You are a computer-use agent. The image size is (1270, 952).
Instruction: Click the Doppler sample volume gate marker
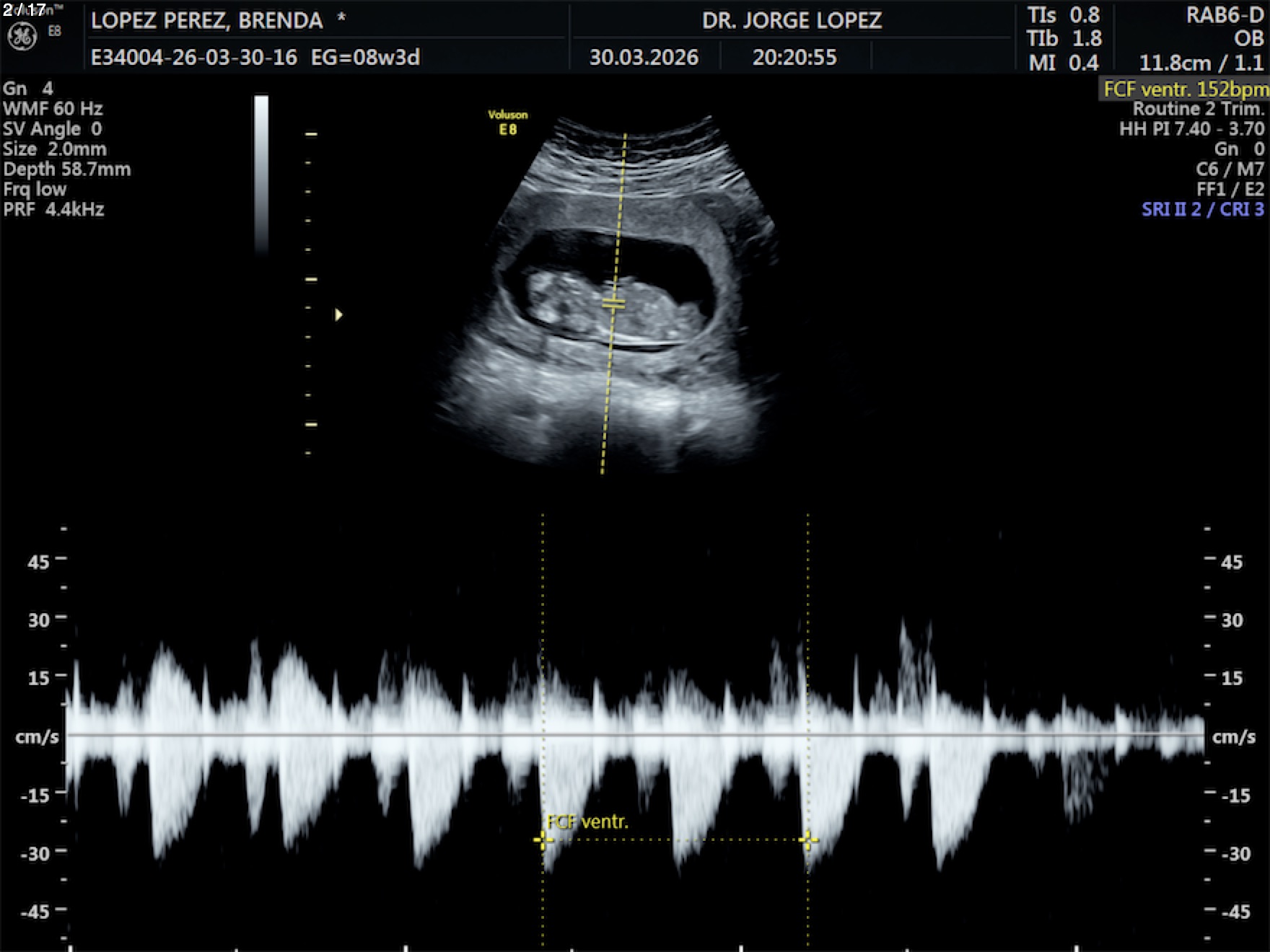point(613,304)
